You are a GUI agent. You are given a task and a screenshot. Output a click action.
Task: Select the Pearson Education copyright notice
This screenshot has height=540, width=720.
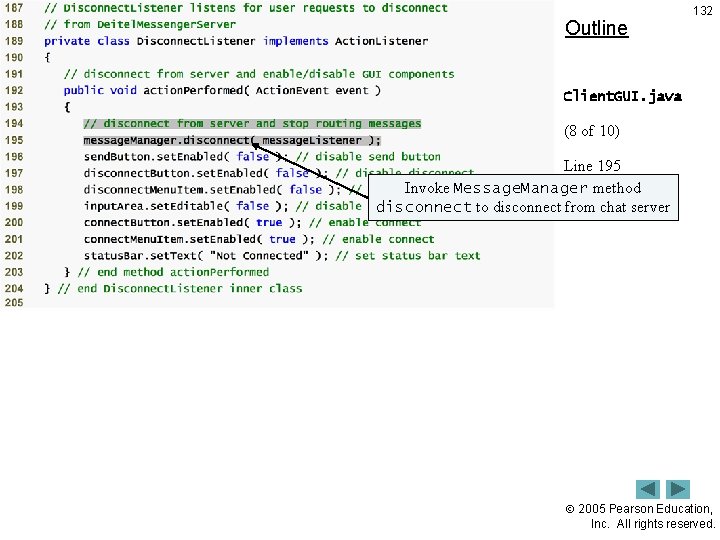(x=640, y=516)
